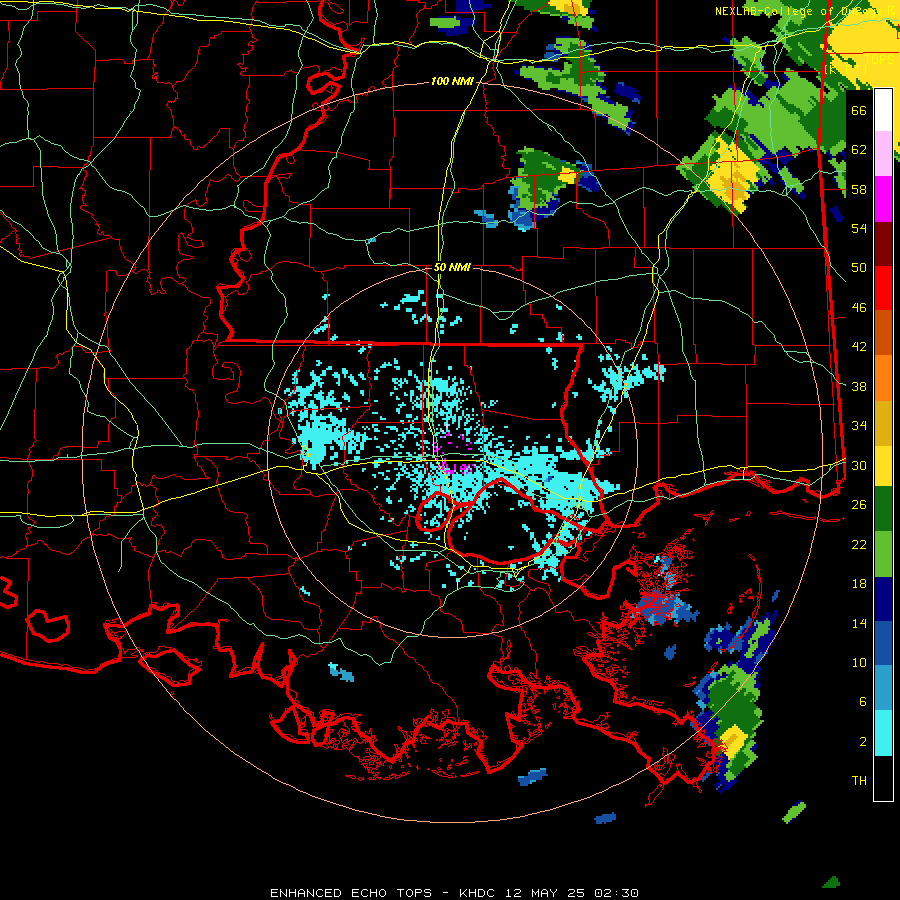The image size is (900, 900).
Task: Click the "ENHANCED ECHO TOPS" title text
Action: (x=351, y=893)
